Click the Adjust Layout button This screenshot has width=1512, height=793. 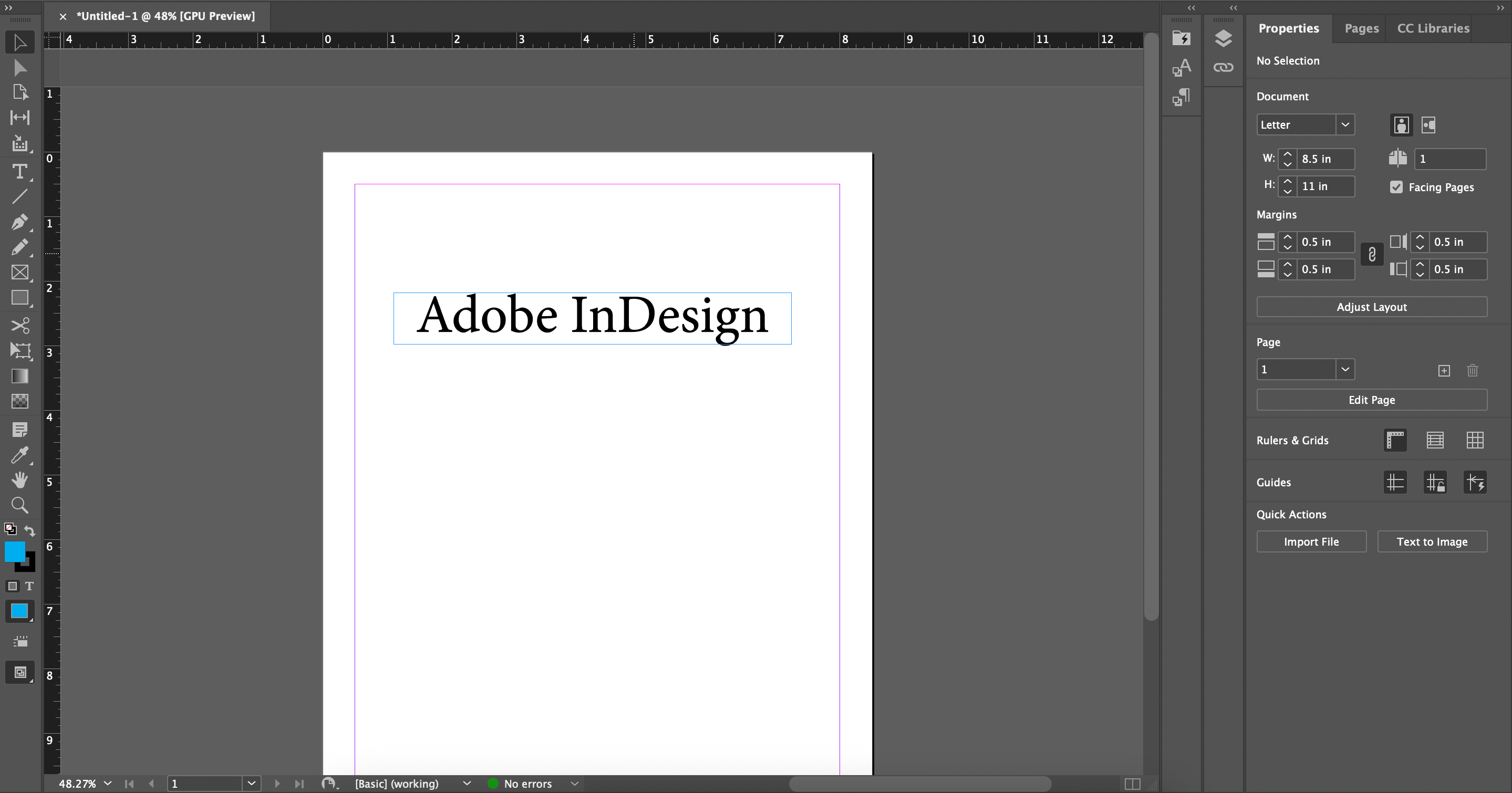1371,307
